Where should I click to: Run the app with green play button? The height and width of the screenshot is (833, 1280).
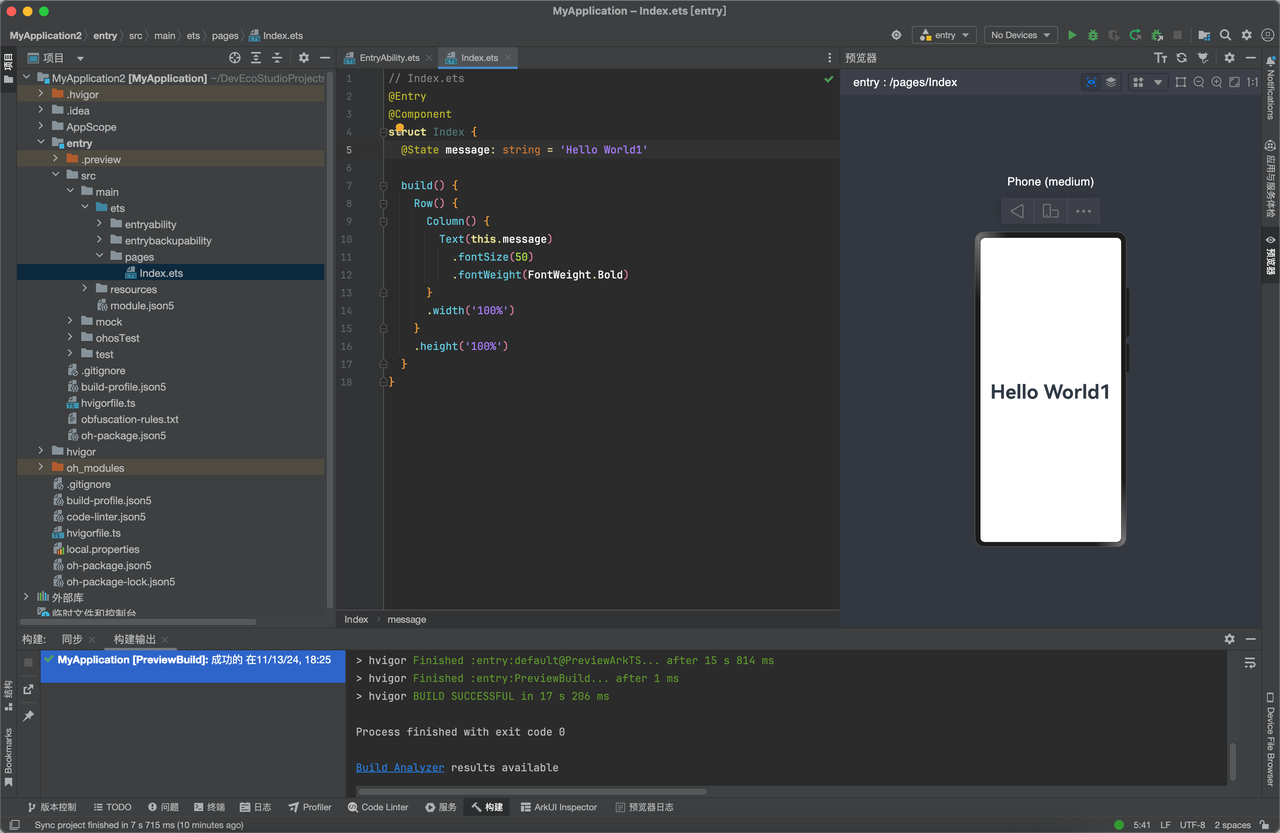(1072, 35)
